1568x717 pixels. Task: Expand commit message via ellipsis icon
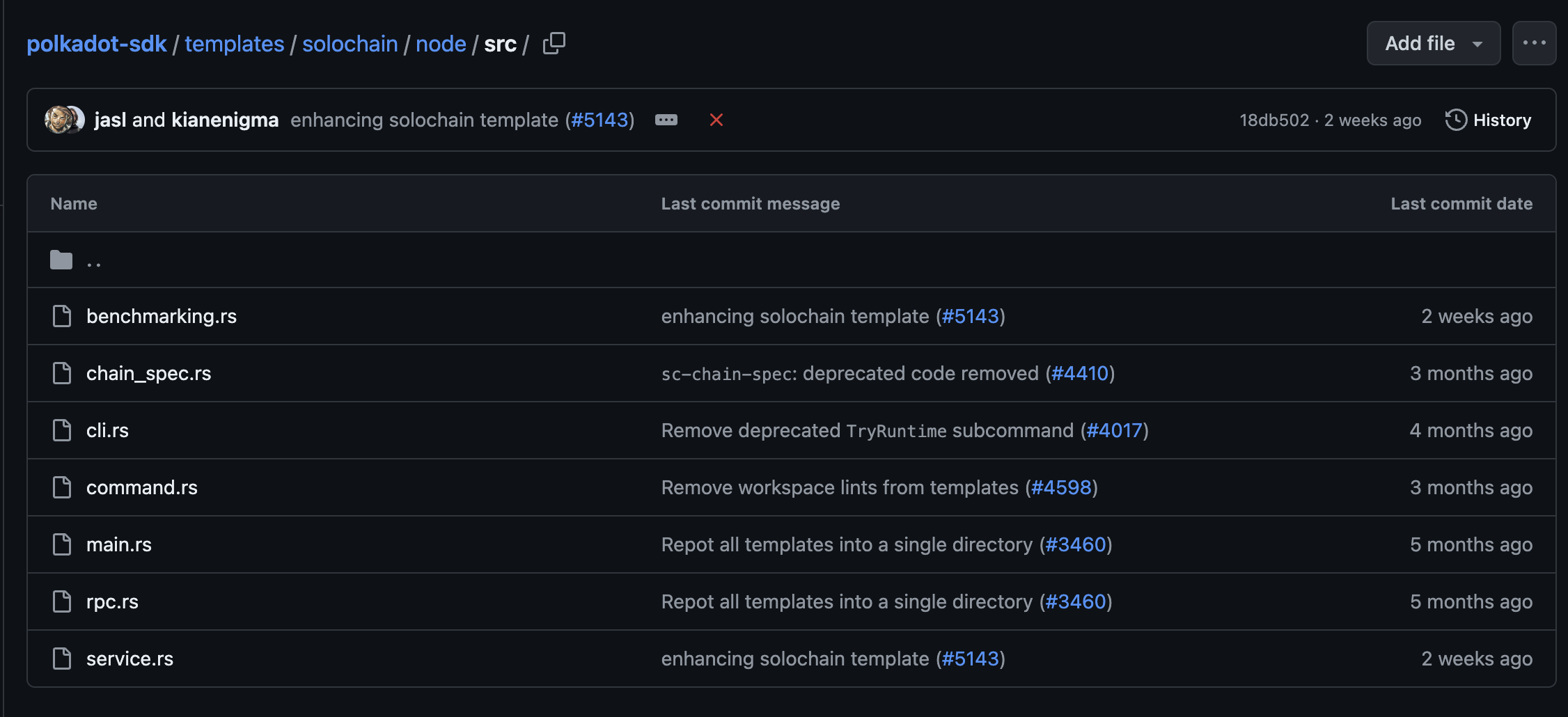click(666, 120)
